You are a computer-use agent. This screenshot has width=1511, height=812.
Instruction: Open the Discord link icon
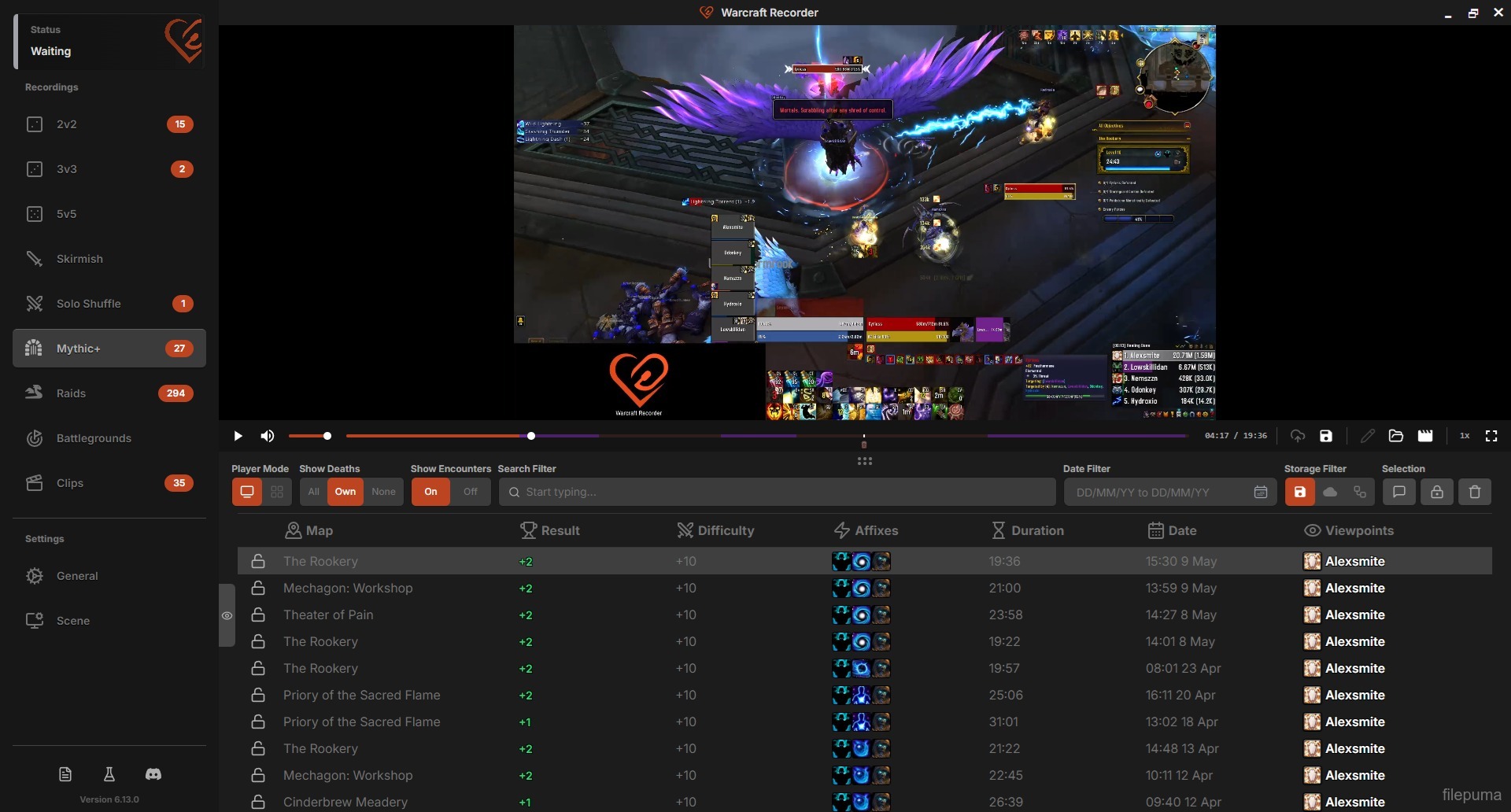[x=153, y=774]
